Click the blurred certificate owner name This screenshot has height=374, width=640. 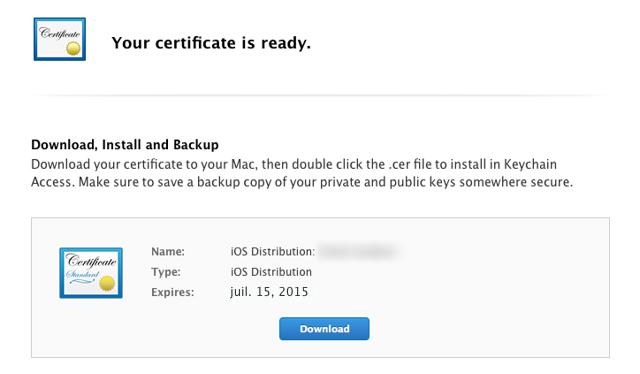point(357,251)
